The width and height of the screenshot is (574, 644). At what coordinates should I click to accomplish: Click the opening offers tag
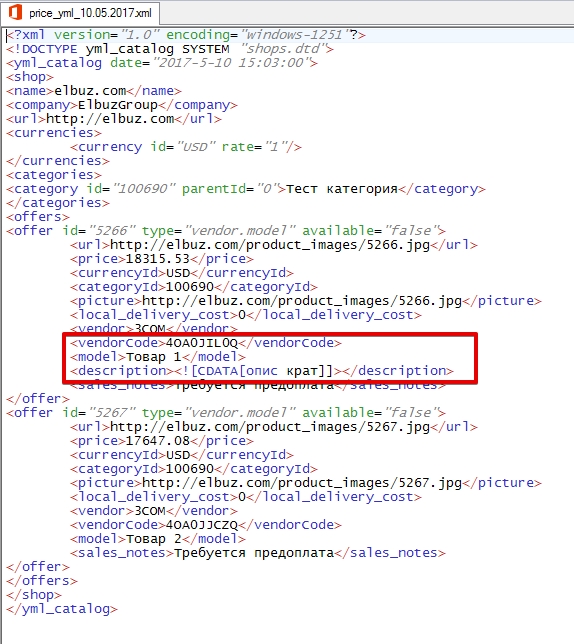click(38, 217)
